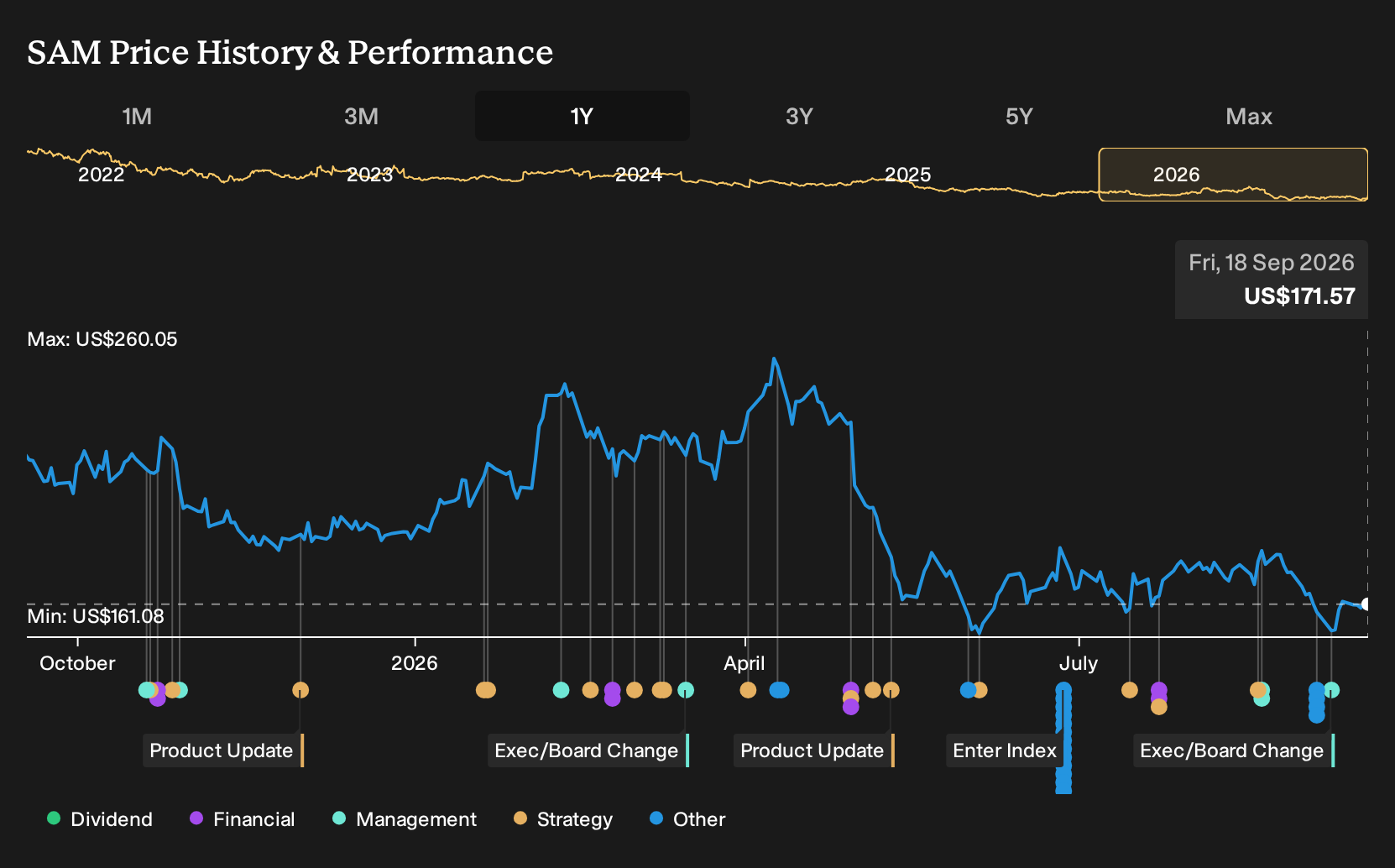Screen dimensions: 1395x868
Task: Click the US$171.57 price readout
Action: tap(1299, 296)
